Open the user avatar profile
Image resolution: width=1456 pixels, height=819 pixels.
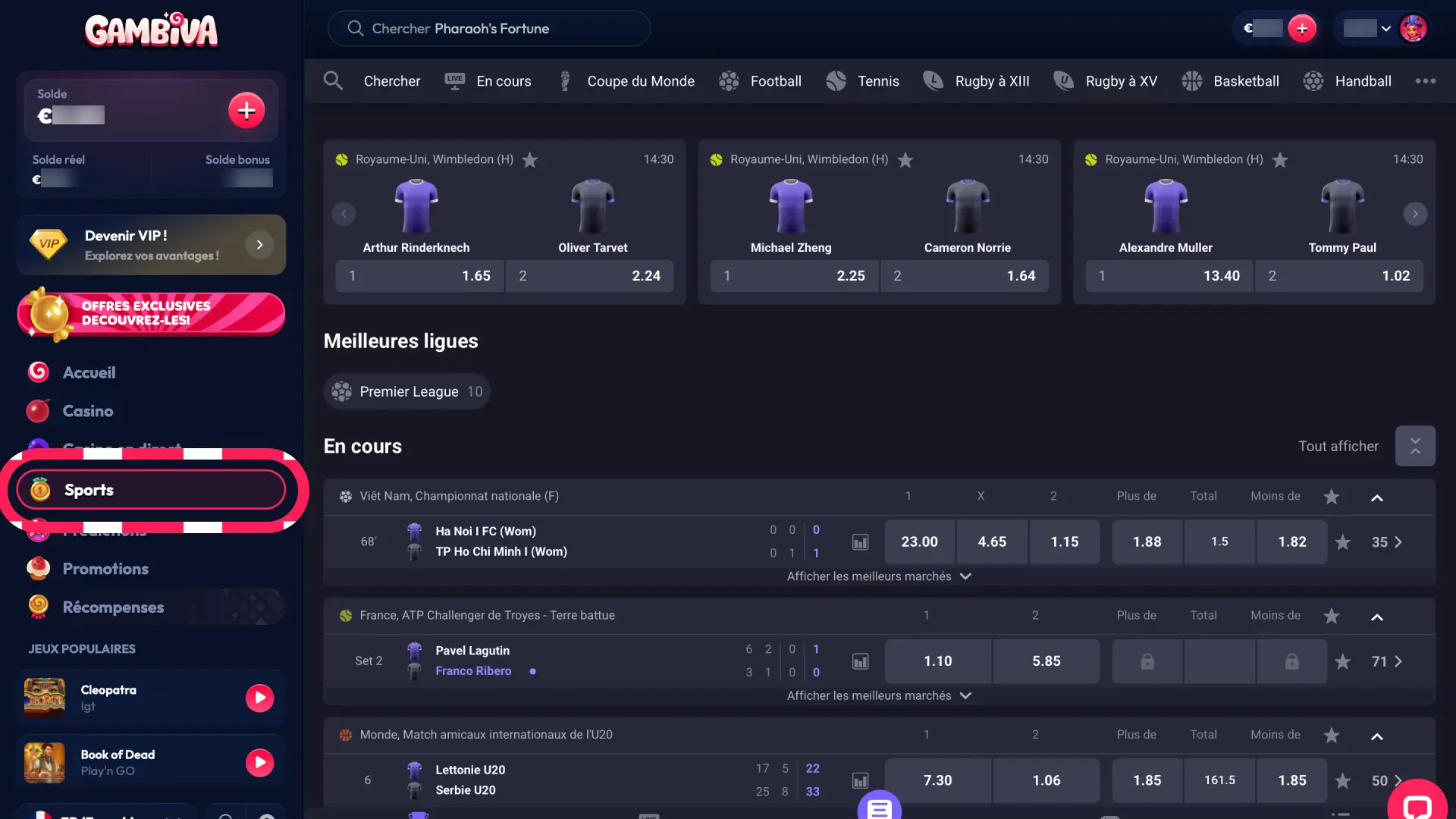click(x=1413, y=29)
